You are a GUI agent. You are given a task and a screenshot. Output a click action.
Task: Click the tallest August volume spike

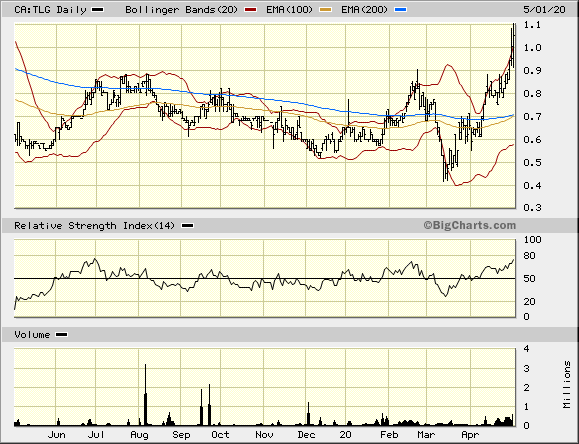pyautogui.click(x=145, y=395)
